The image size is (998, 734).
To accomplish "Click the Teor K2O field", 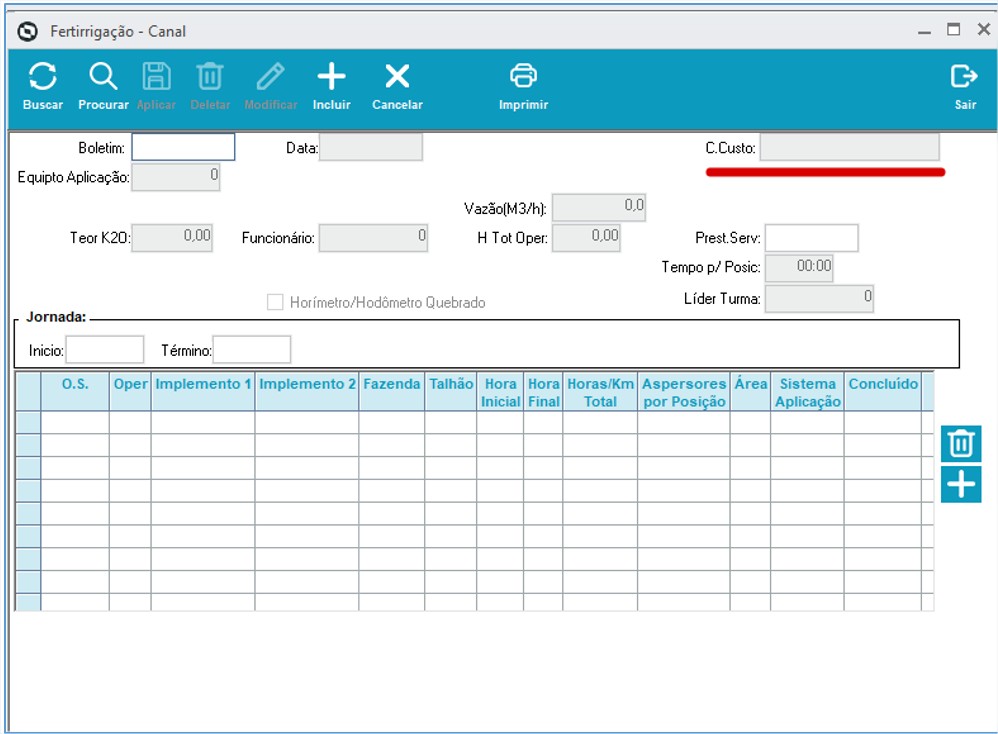I will 172,237.
